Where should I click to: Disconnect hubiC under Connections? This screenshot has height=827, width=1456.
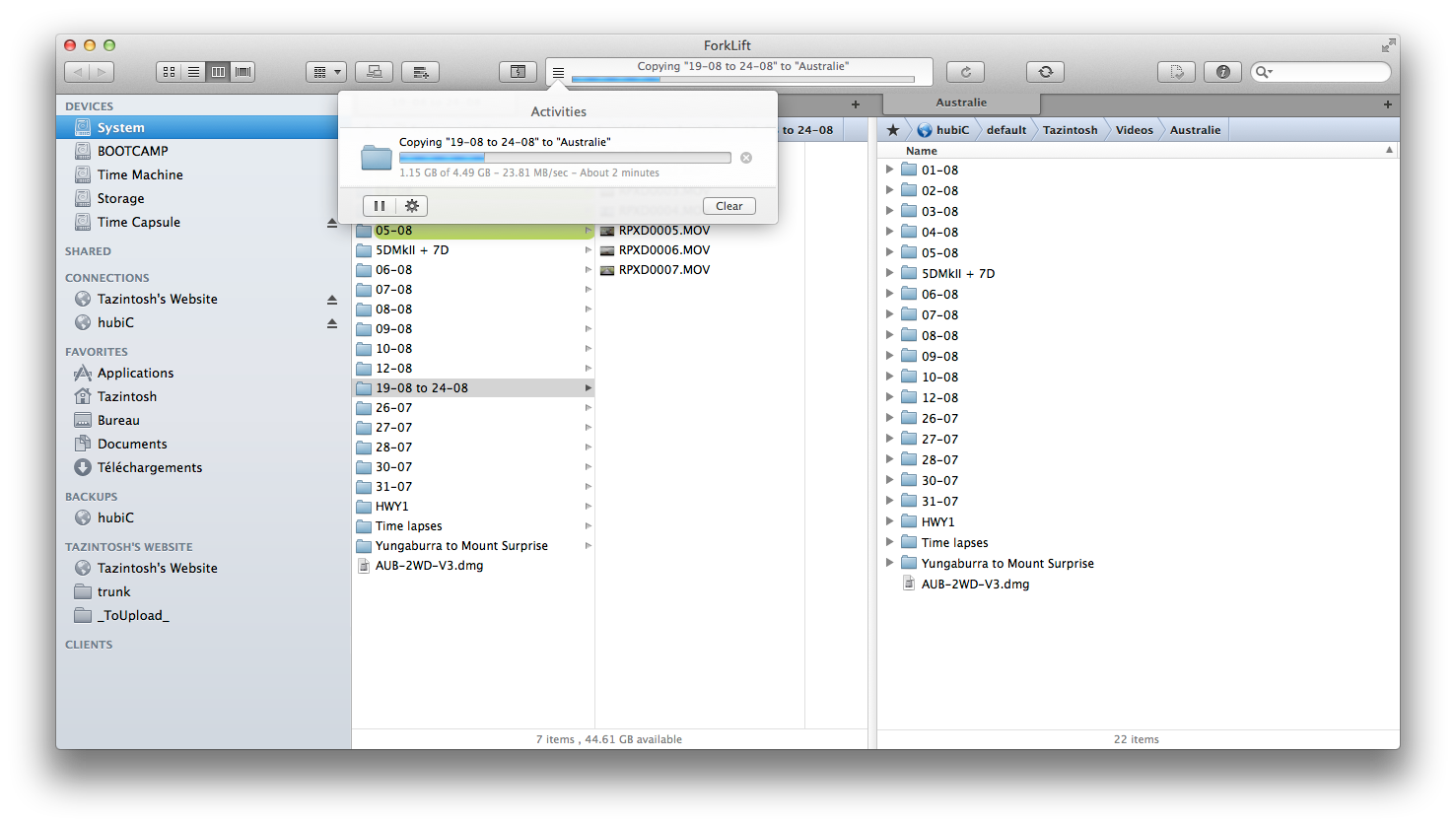332,323
